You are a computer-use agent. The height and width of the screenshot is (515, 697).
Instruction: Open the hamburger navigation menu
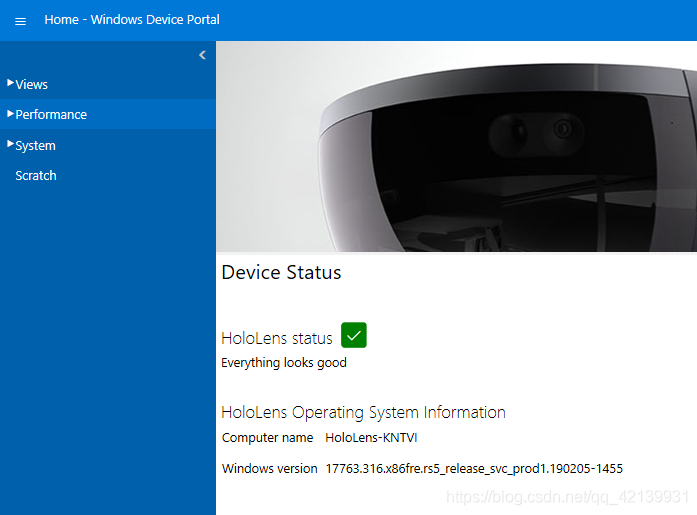[x=20, y=21]
